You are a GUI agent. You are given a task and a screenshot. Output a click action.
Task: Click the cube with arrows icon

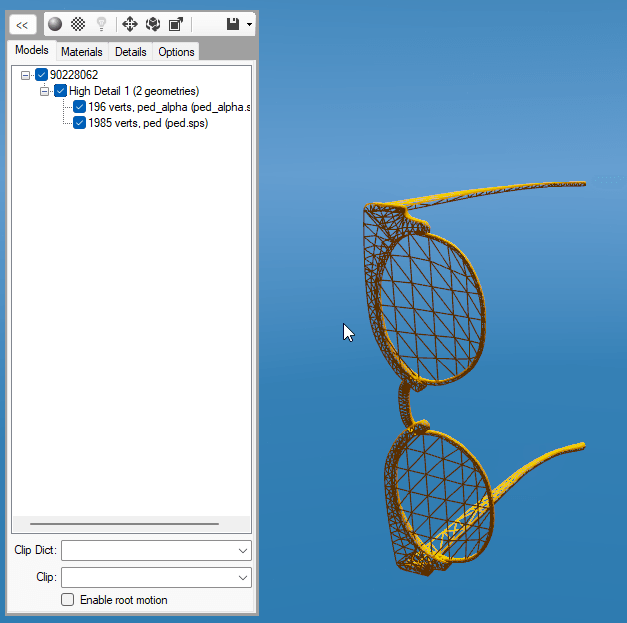tap(153, 24)
